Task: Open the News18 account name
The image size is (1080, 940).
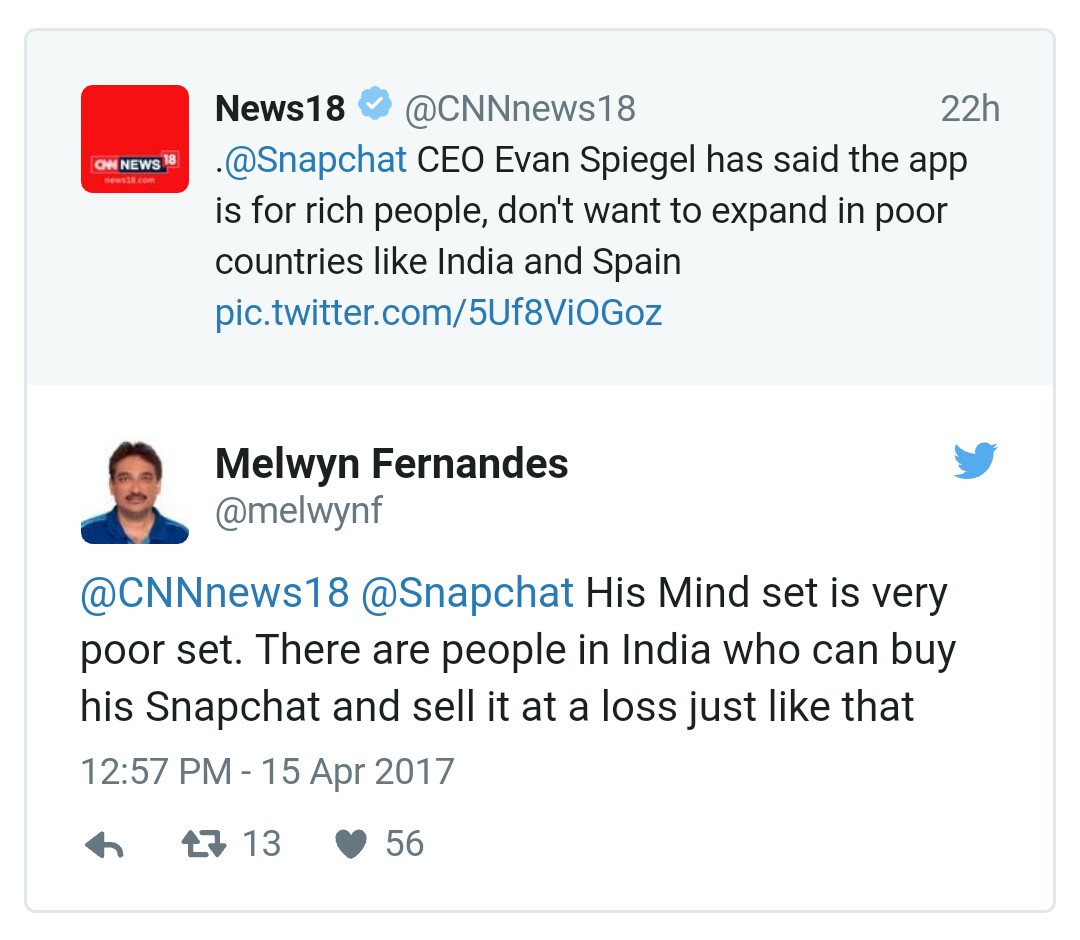Action: click(280, 109)
